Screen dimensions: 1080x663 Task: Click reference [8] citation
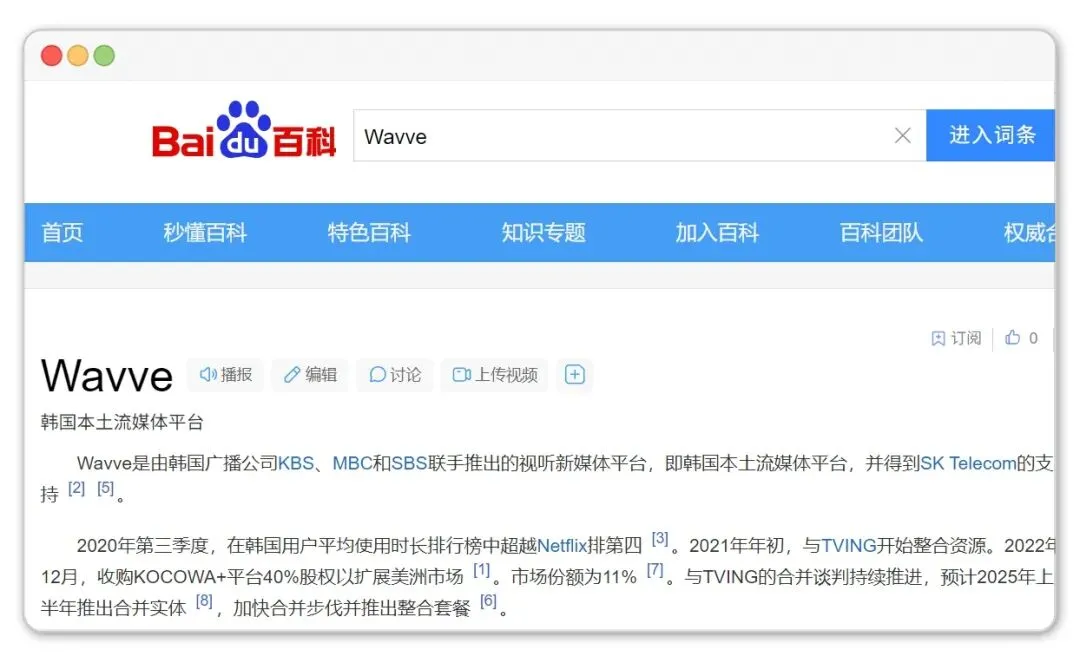(x=204, y=601)
